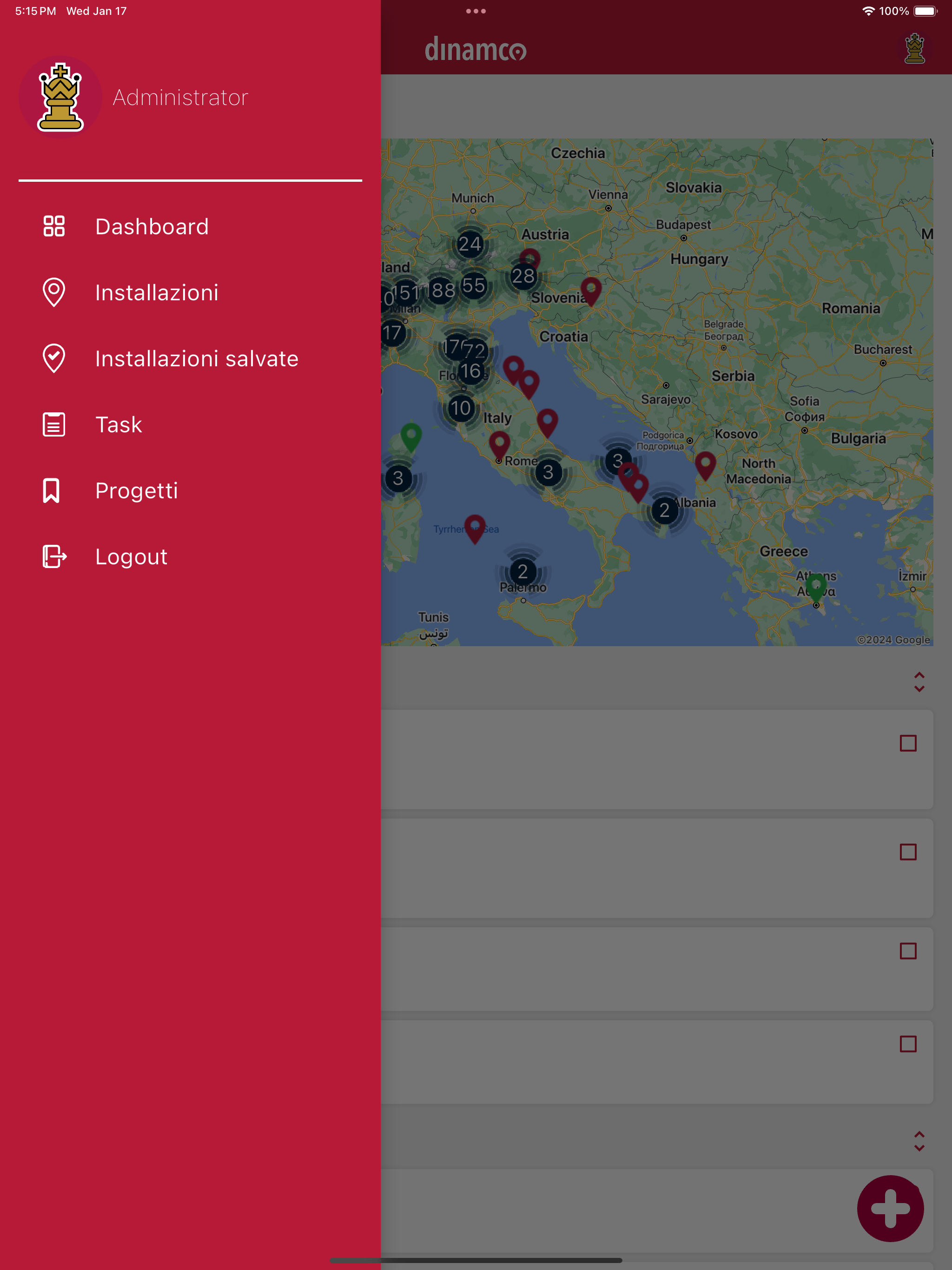Click the Dashboard grid icon
This screenshot has width=952, height=1270.
pyautogui.click(x=54, y=226)
